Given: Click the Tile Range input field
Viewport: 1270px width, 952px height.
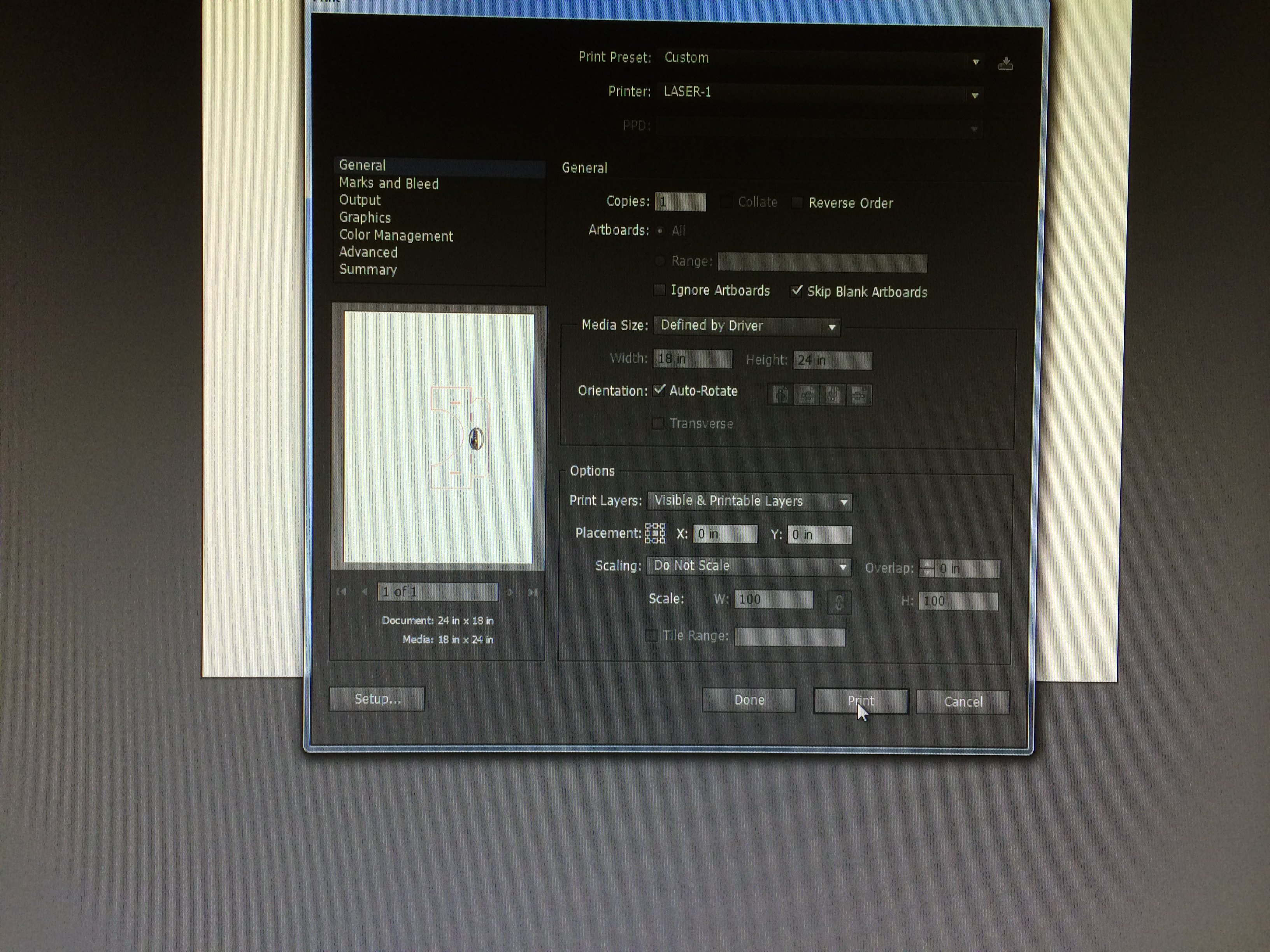Looking at the screenshot, I should [790, 637].
